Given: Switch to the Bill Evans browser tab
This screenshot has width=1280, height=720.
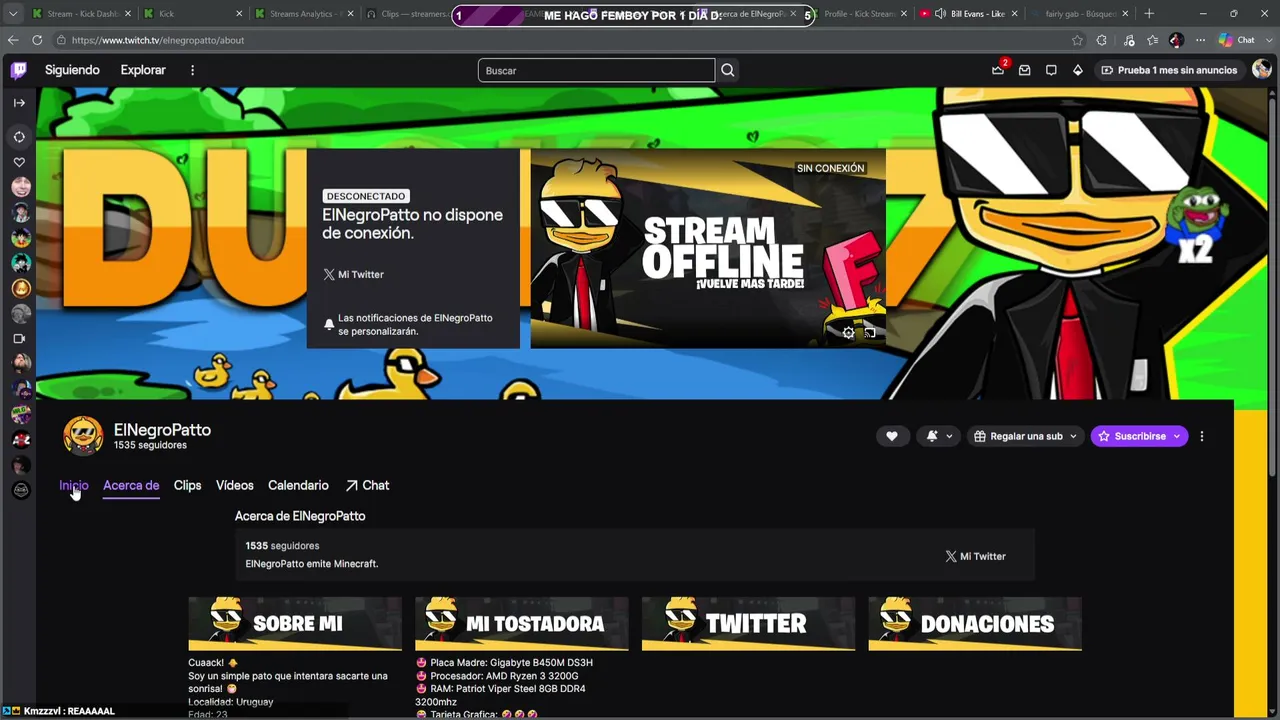Looking at the screenshot, I should (x=968, y=14).
